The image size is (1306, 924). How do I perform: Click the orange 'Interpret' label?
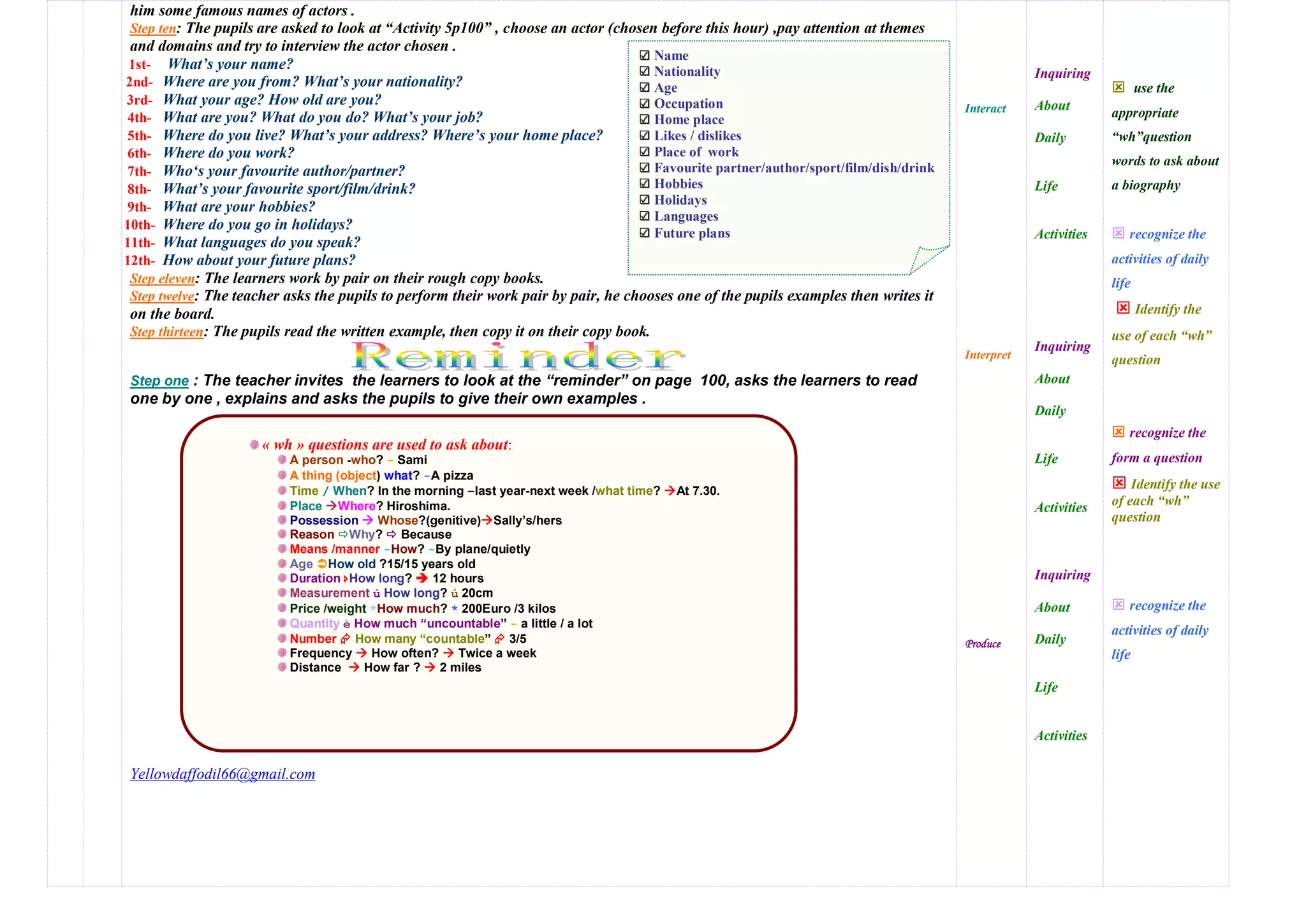click(987, 355)
